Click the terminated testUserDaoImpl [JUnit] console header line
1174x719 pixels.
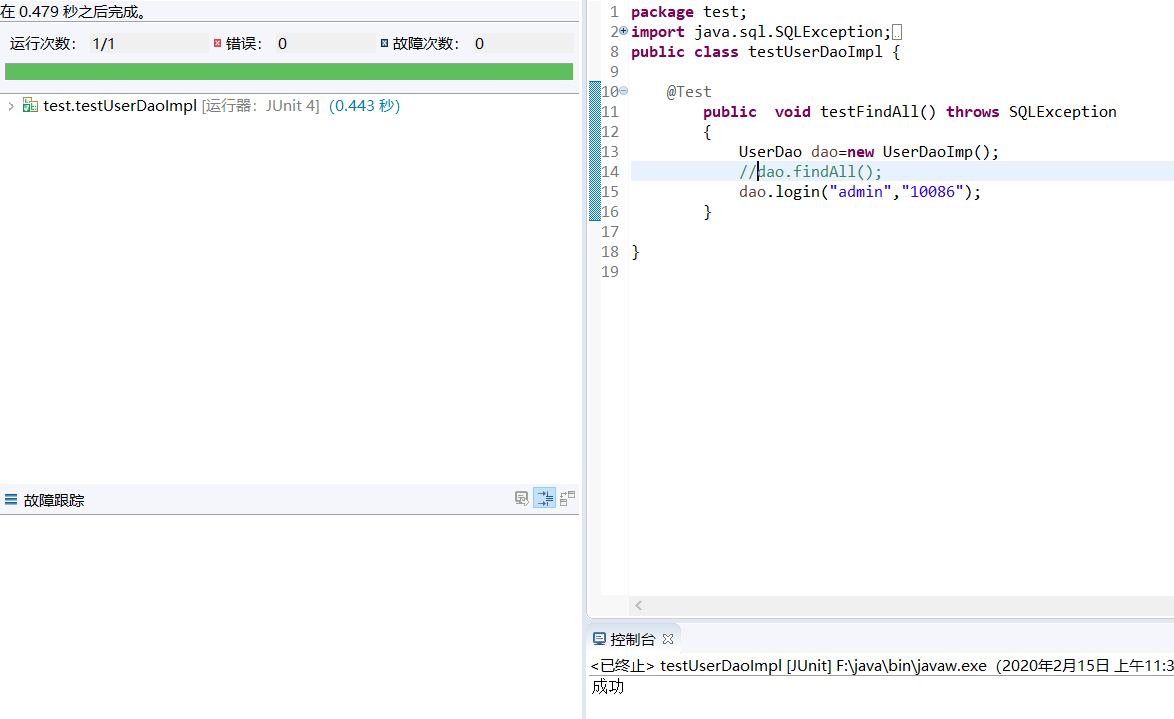[882, 665]
